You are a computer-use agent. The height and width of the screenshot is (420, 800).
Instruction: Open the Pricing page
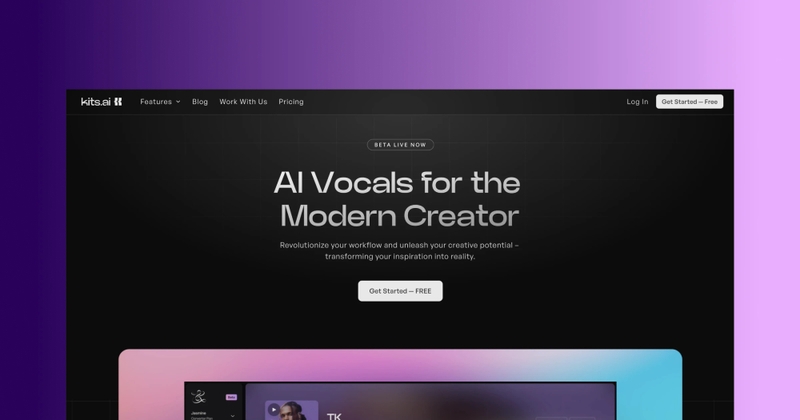pos(291,102)
